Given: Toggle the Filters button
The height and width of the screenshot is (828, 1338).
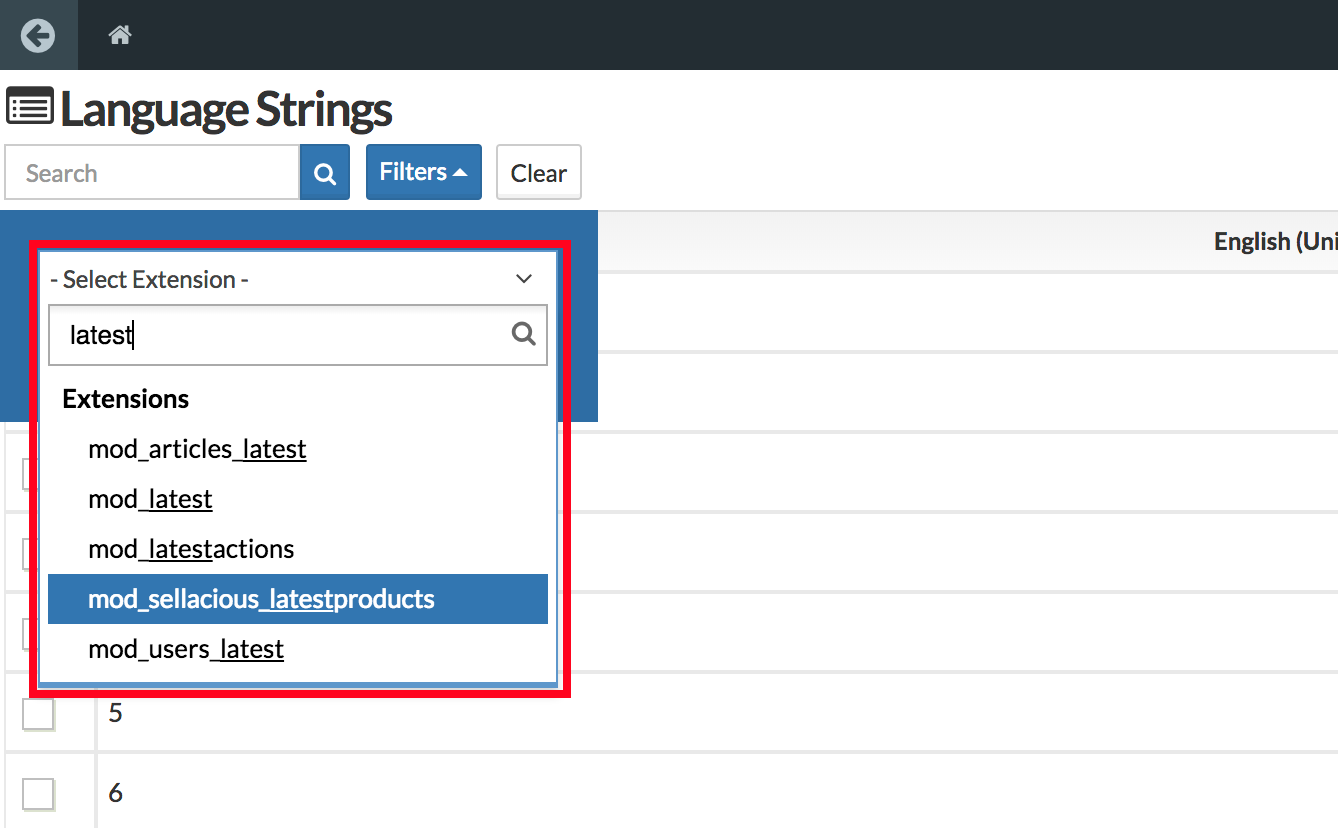Looking at the screenshot, I should point(424,172).
